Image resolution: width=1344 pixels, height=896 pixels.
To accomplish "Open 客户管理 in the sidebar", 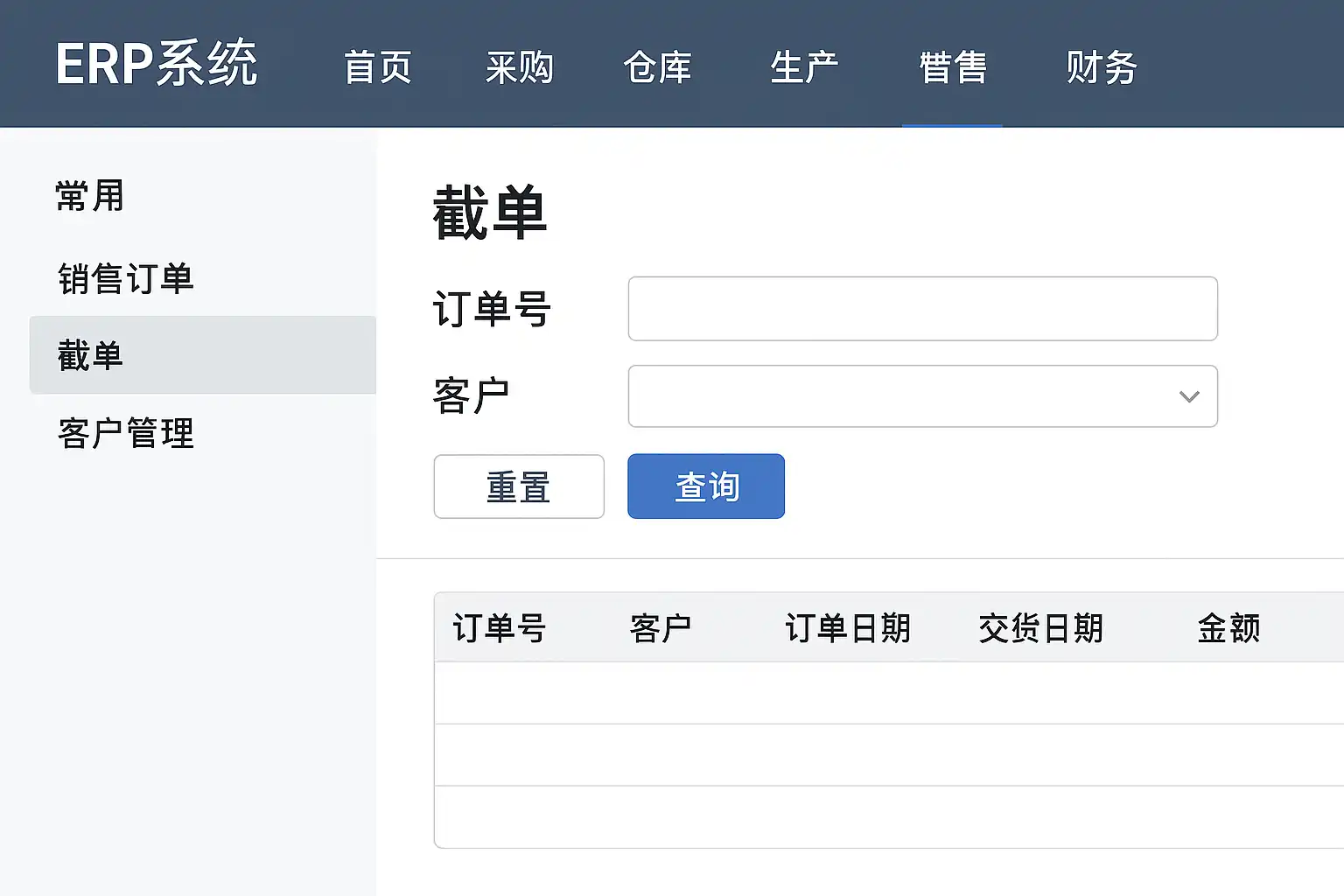I will pyautogui.click(x=126, y=433).
